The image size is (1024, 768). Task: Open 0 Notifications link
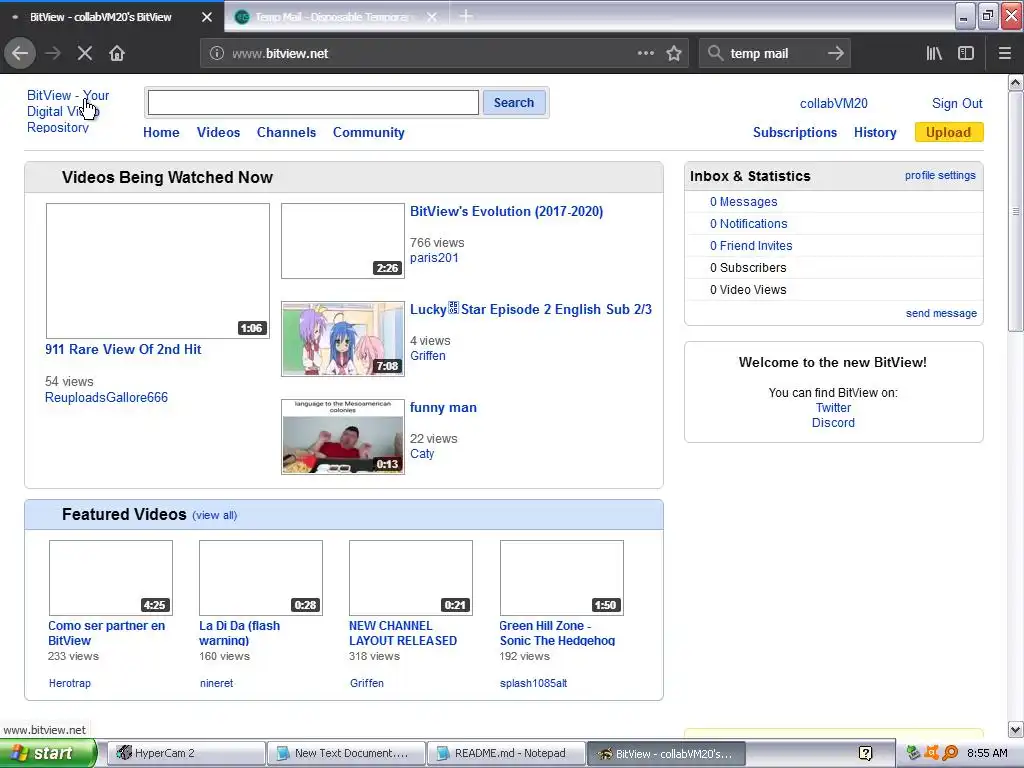click(x=748, y=224)
